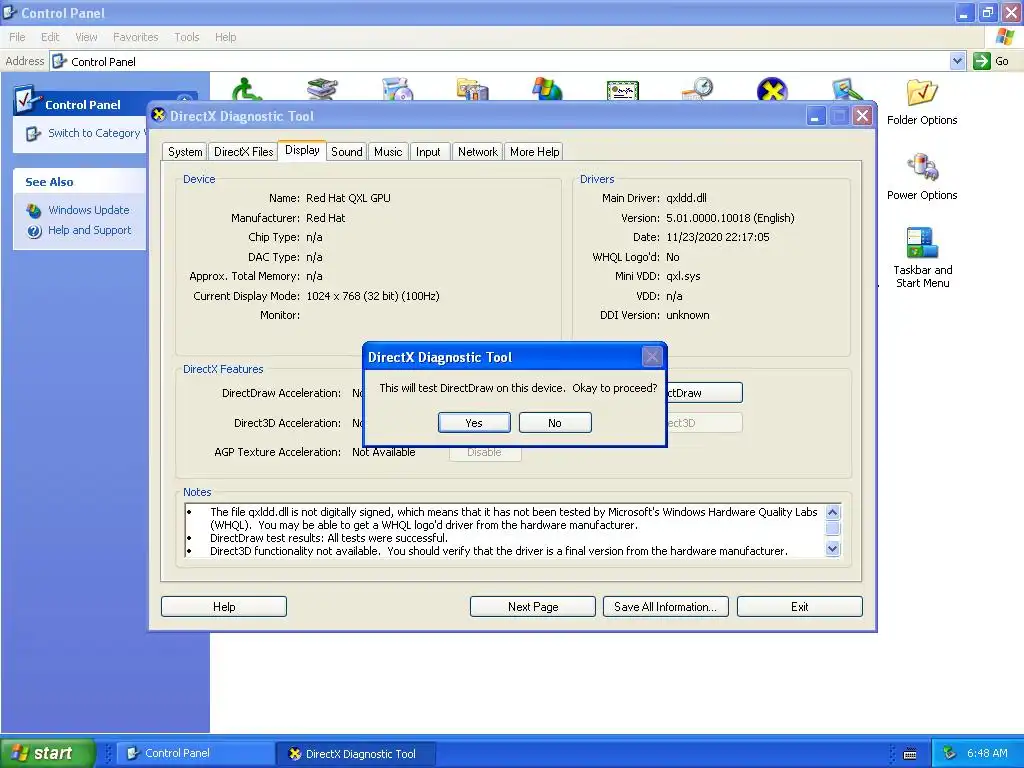Screen dimensions: 1024x768
Task: Open the Tools menu
Action: click(x=187, y=37)
